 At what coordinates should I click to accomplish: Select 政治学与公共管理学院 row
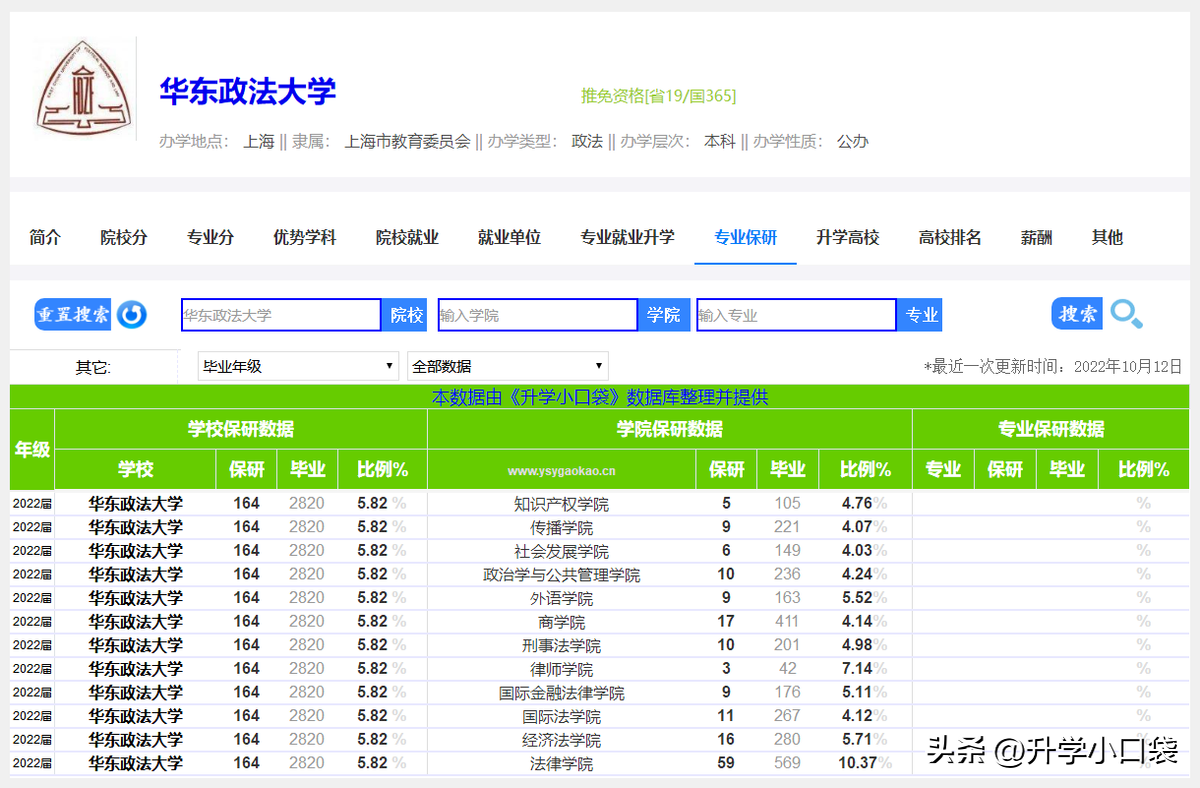pos(561,574)
